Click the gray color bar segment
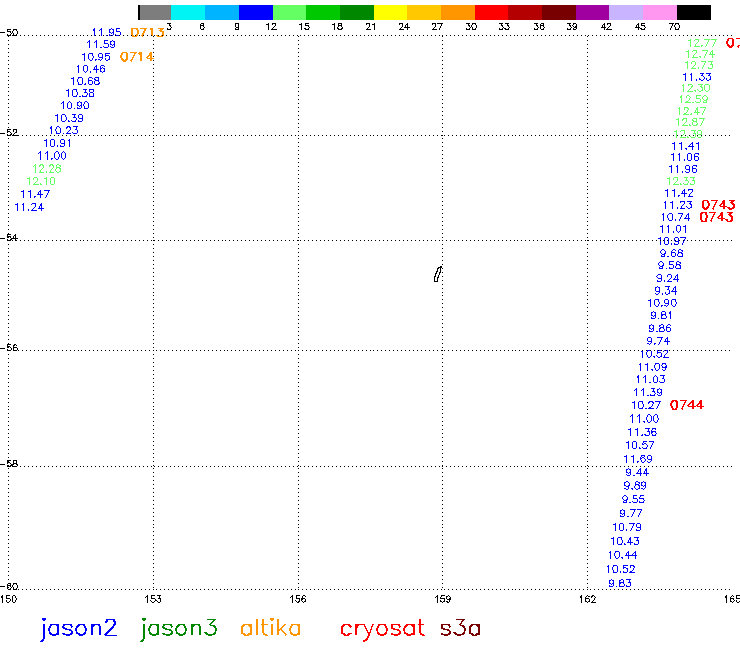Image resolution: width=740 pixels, height=650 pixels. pyautogui.click(x=155, y=12)
